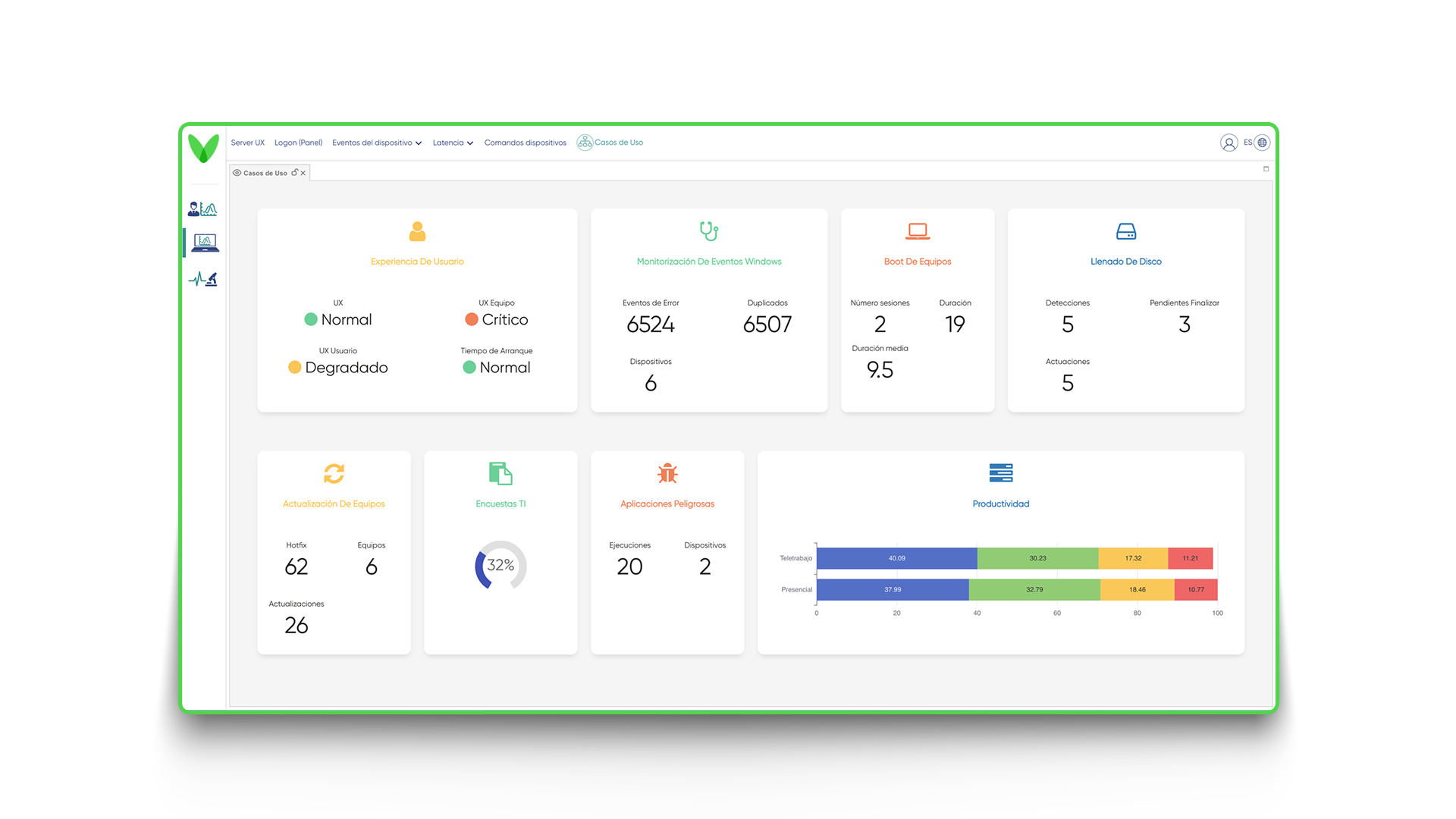Click the Duplicados value 6507
Screen dimensions: 1456x819
(x=767, y=324)
